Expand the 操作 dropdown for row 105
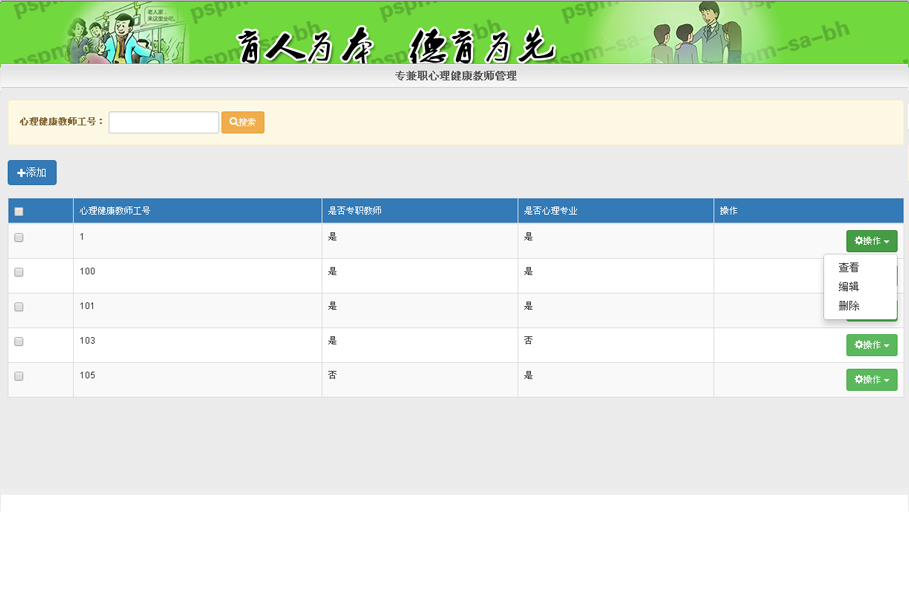This screenshot has height=600, width=909. tap(871, 380)
